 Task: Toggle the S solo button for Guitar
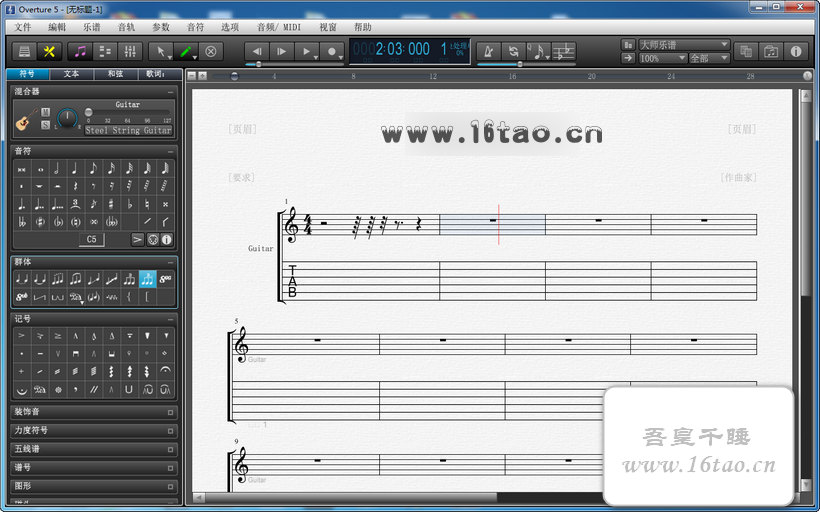(x=45, y=125)
